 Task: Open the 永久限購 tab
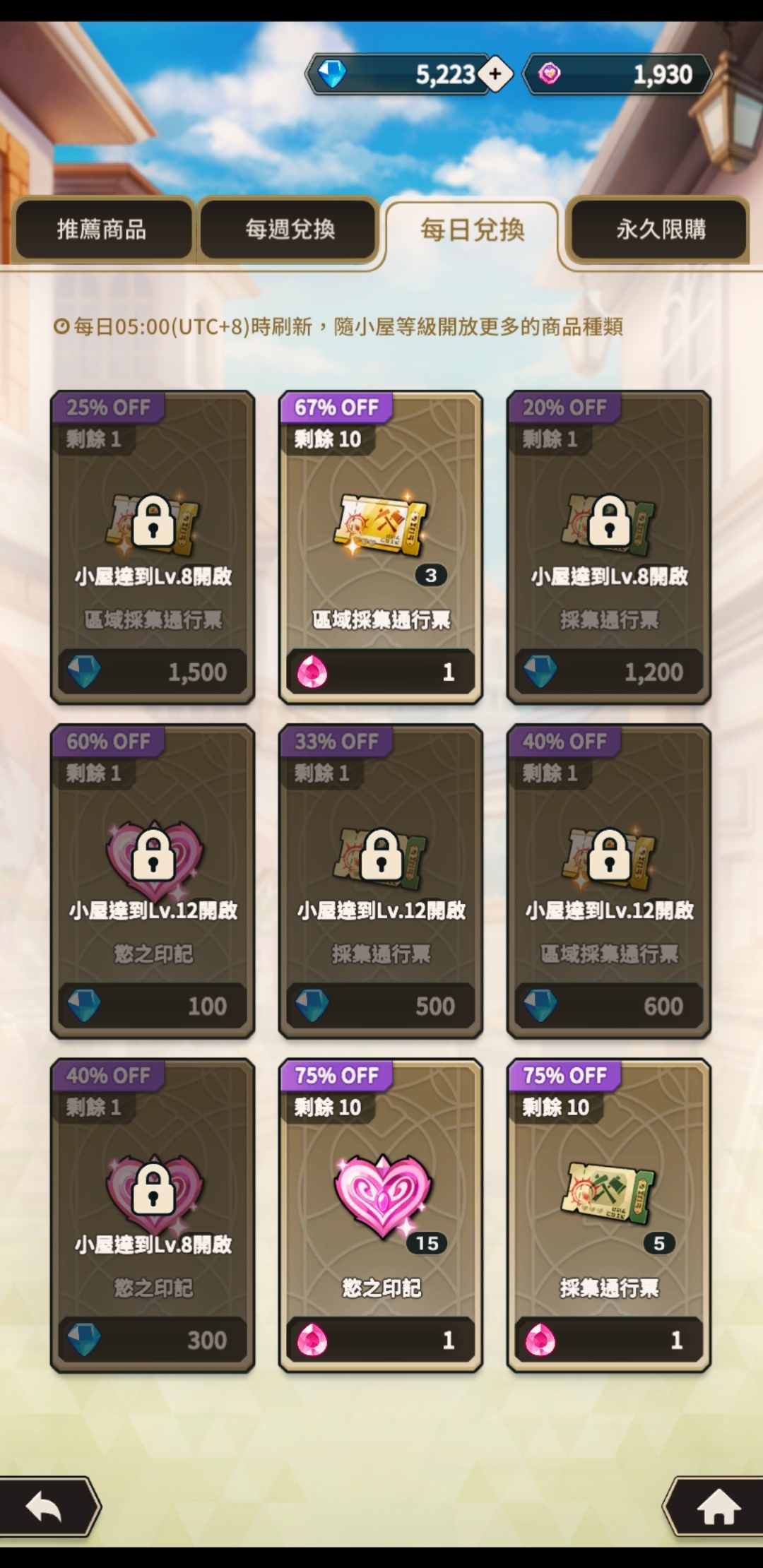[660, 230]
